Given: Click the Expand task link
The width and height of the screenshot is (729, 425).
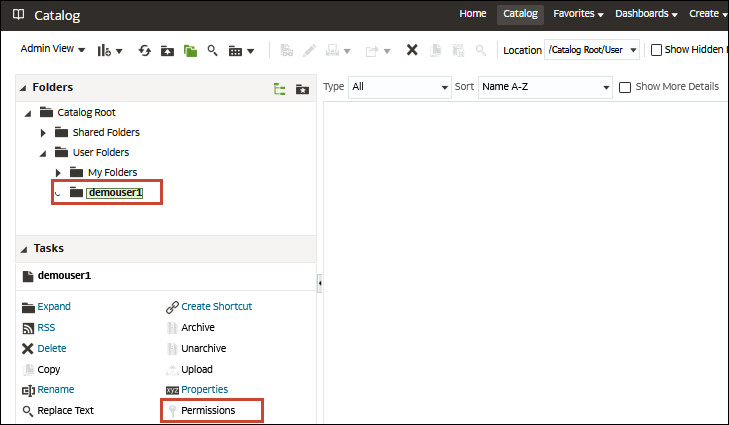Looking at the screenshot, I should (x=54, y=306).
